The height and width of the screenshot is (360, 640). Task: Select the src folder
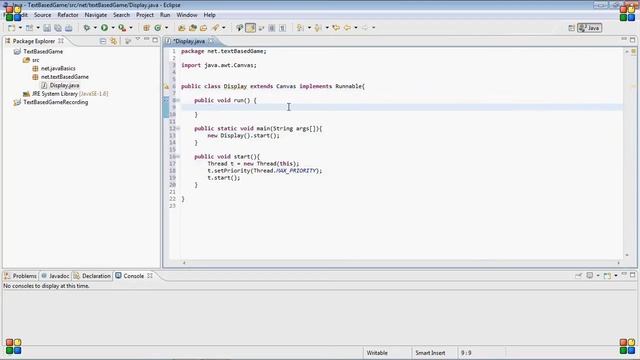36,60
